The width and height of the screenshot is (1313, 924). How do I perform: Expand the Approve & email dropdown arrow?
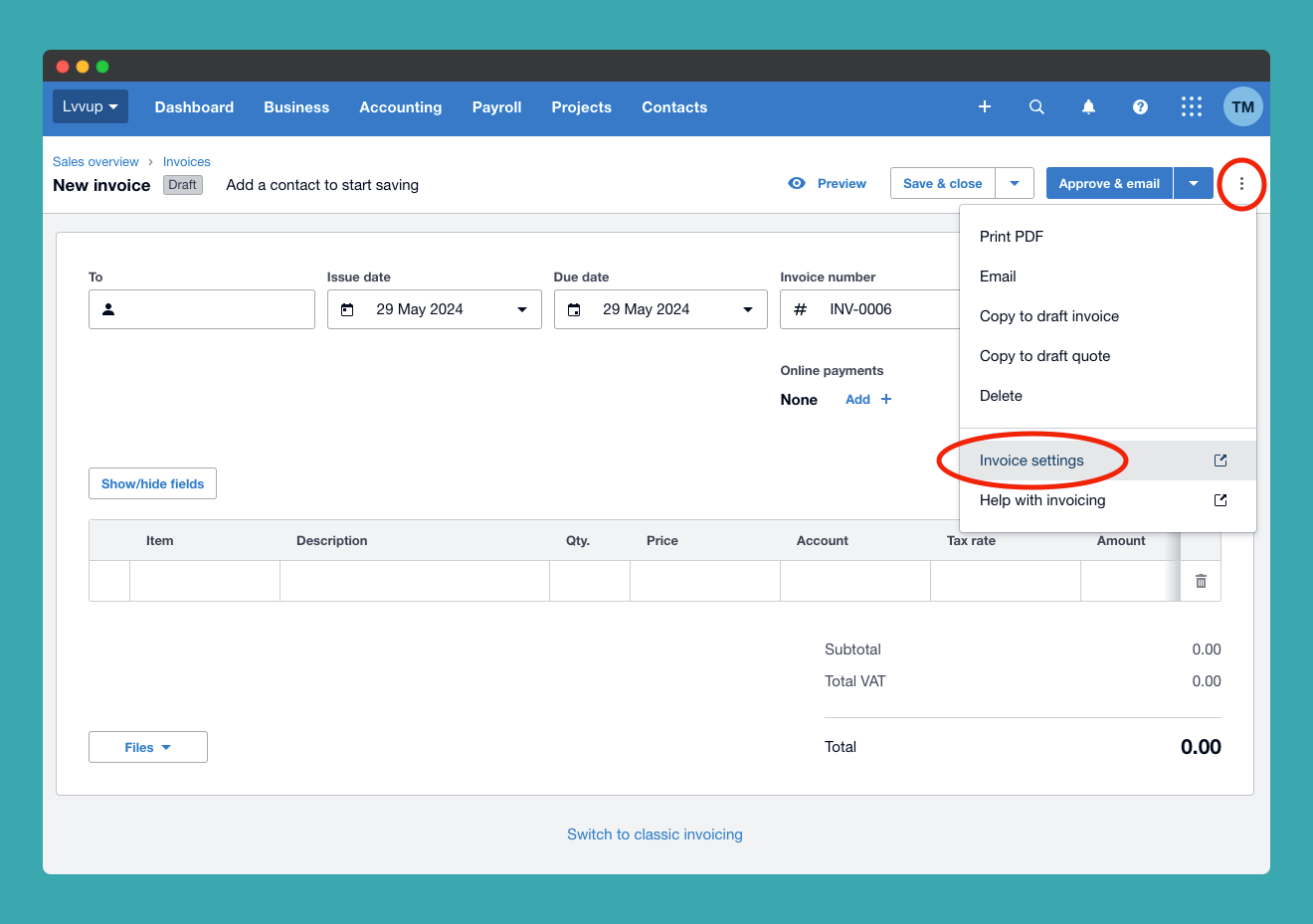(x=1194, y=183)
